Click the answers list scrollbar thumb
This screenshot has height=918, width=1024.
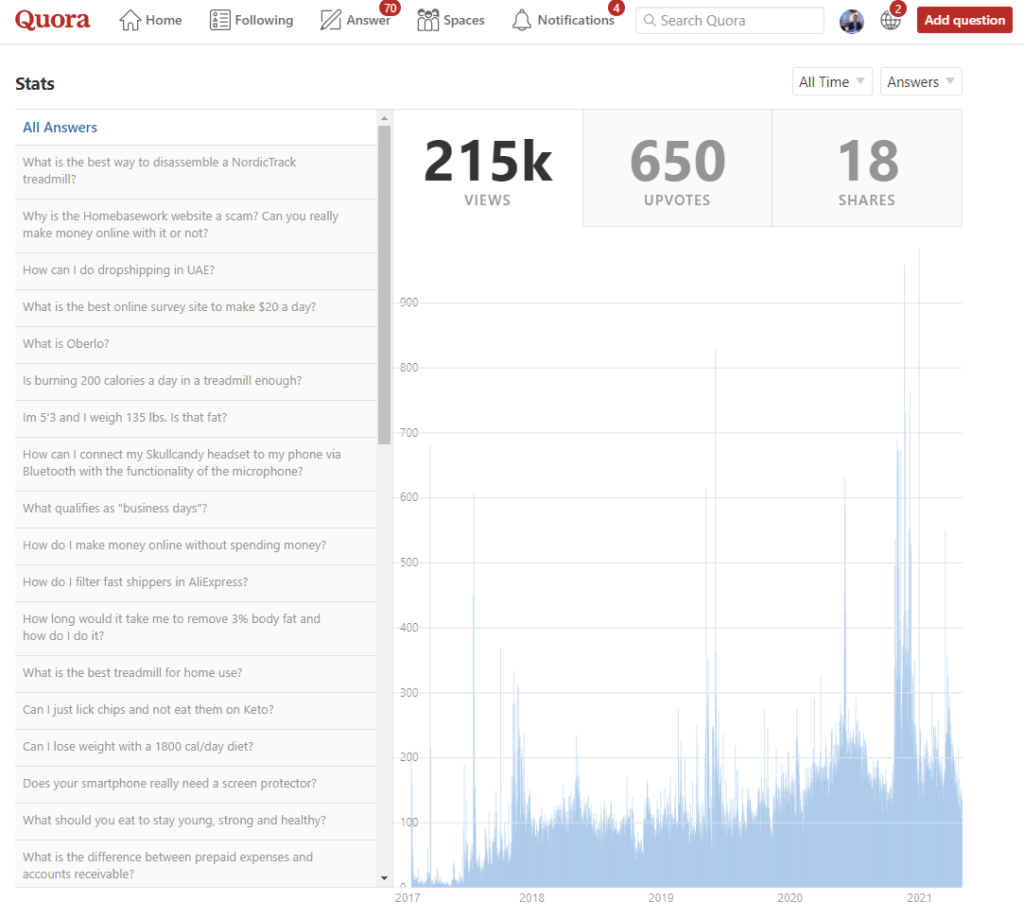[x=384, y=285]
